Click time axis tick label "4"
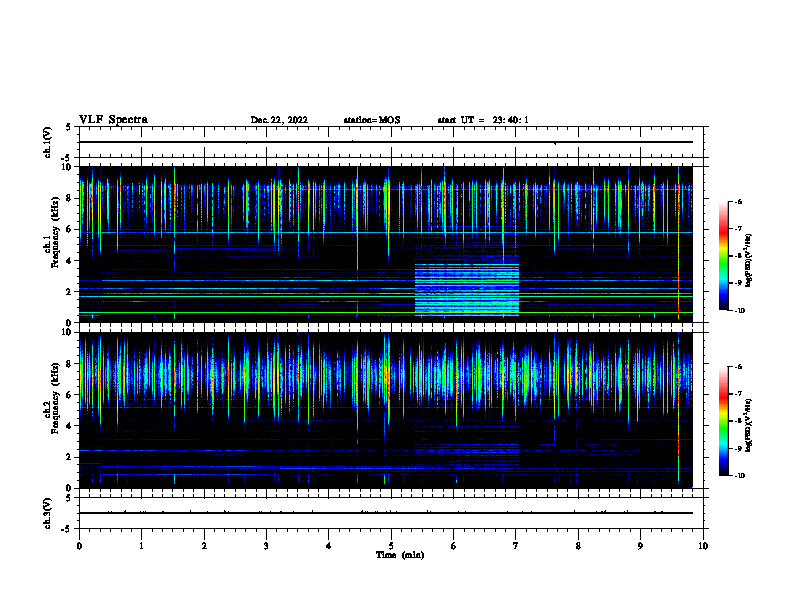This screenshot has width=792, height=612. [329, 546]
